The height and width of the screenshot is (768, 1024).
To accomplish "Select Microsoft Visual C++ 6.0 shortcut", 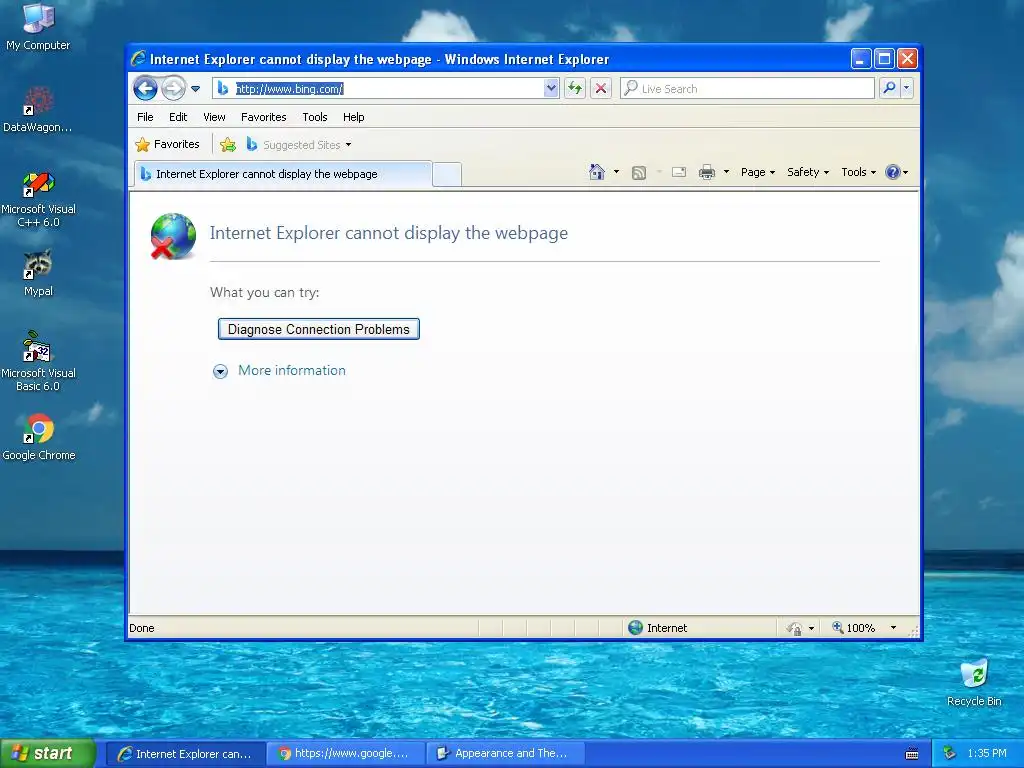I will [x=38, y=199].
